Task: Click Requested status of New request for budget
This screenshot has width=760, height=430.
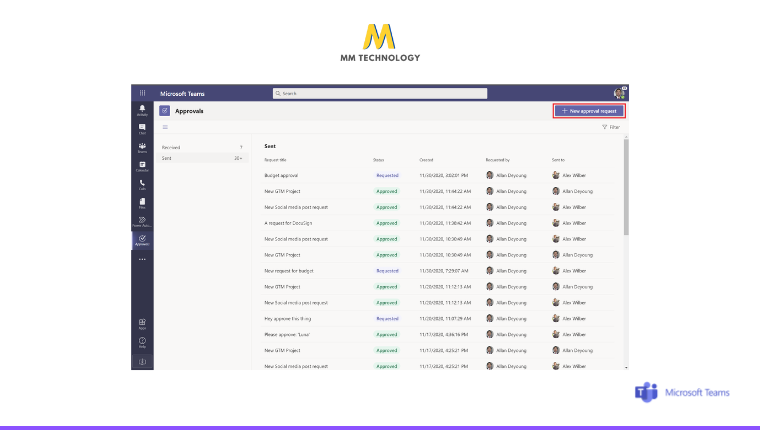Action: click(387, 271)
